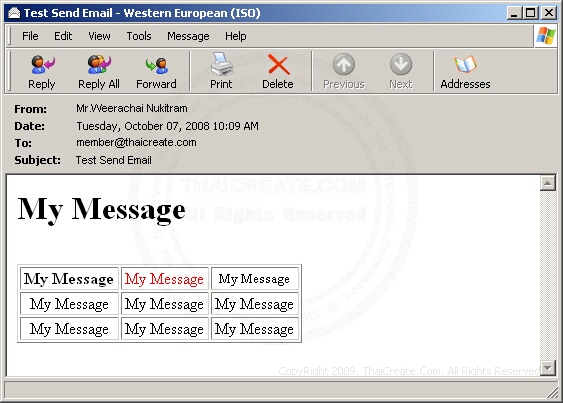This screenshot has width=563, height=403.
Task: Open the Edit menu
Action: coord(63,36)
